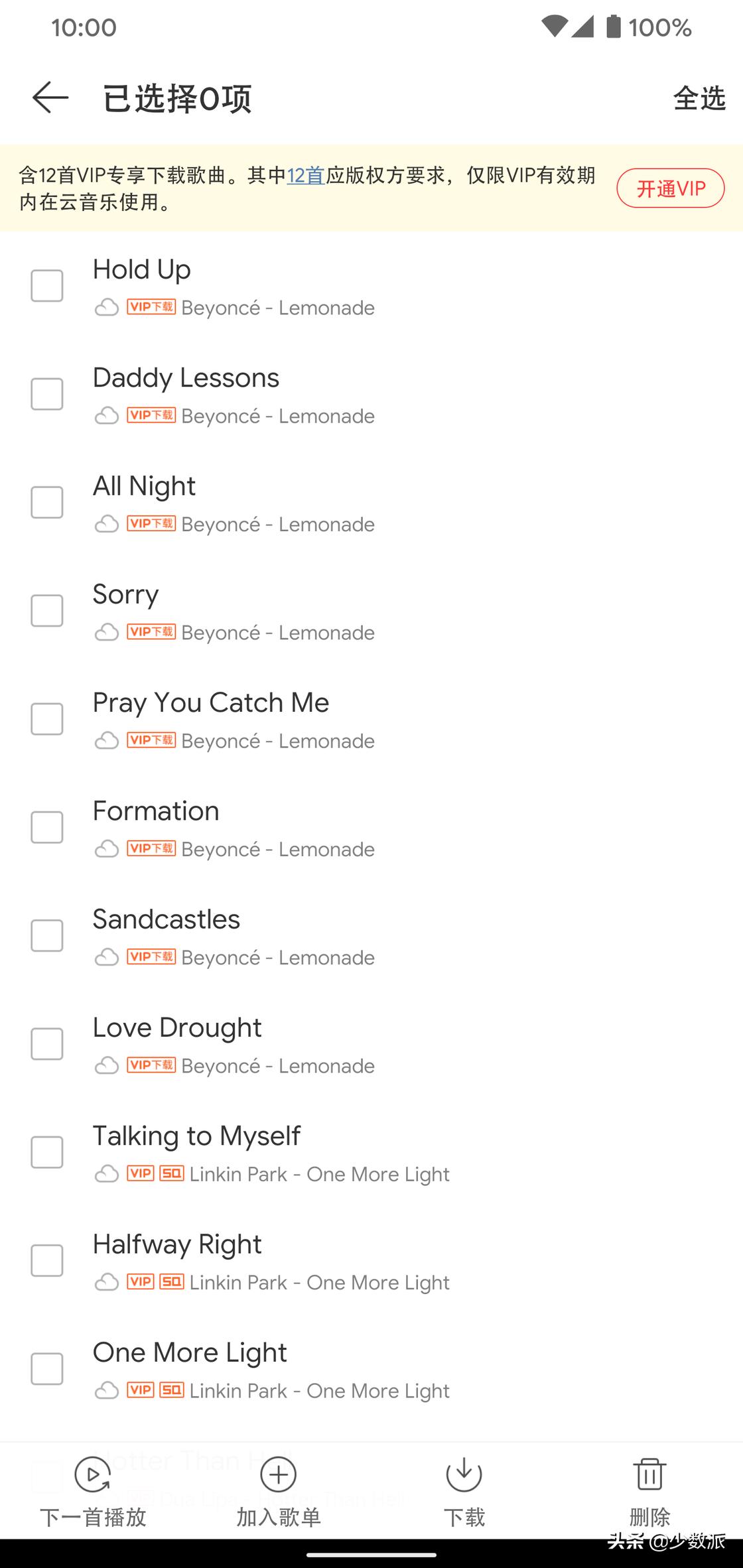Mark the Talking to Myself checkbox
The image size is (743, 1568).
coord(47,1152)
